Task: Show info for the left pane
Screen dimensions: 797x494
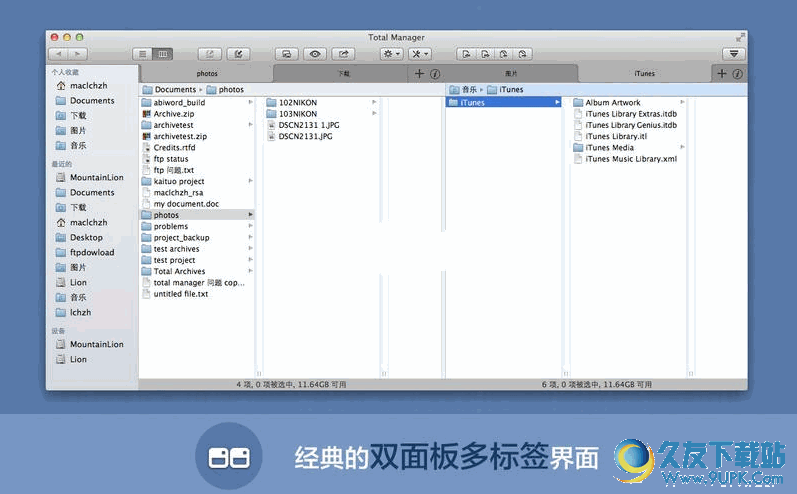Action: (x=435, y=74)
